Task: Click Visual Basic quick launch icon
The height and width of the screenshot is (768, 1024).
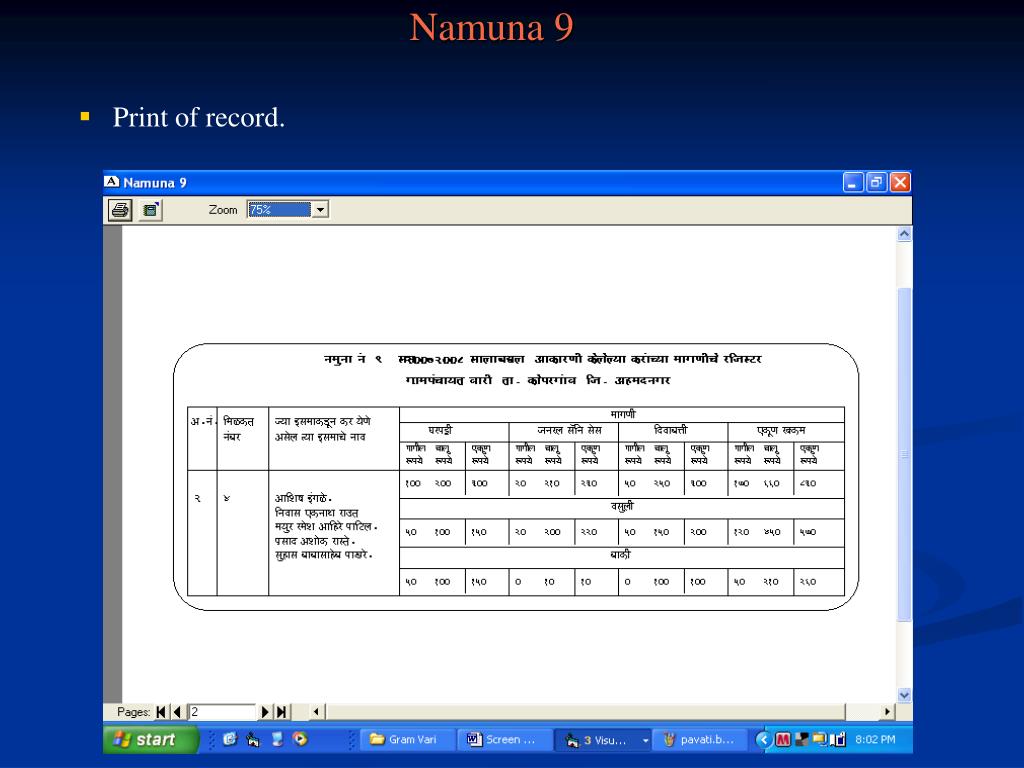Action: [253, 739]
